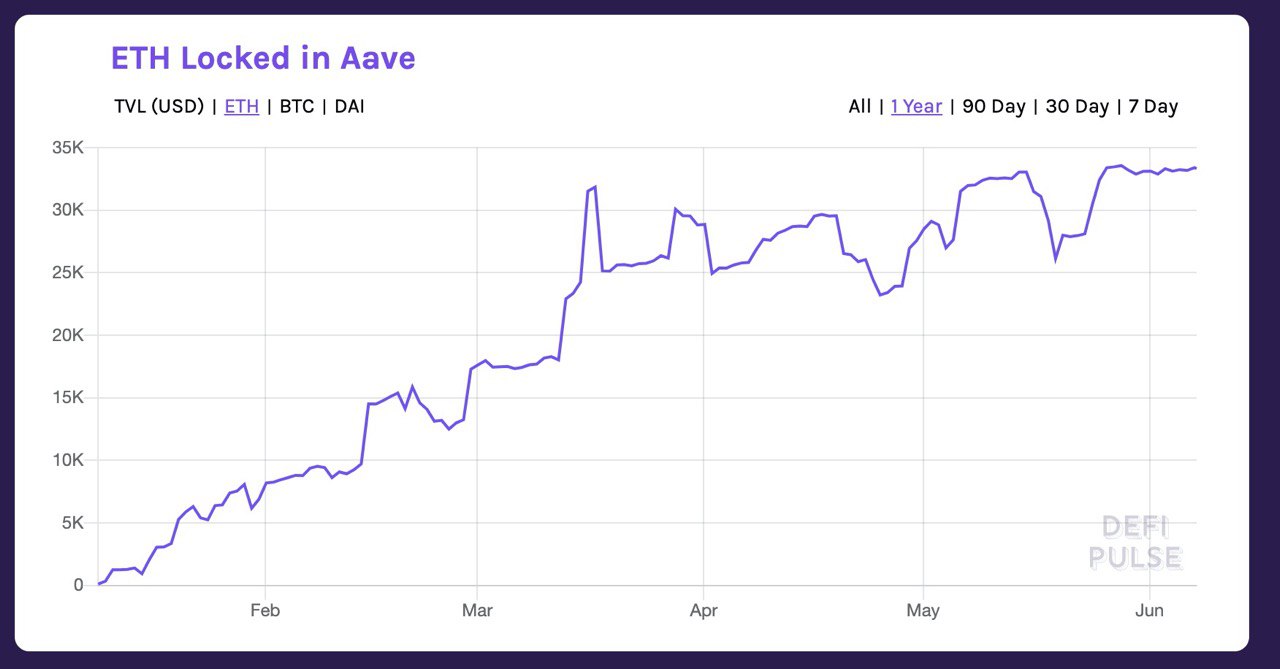Click the 25K y-axis label
Screen dimensions: 1280x669
(68, 273)
